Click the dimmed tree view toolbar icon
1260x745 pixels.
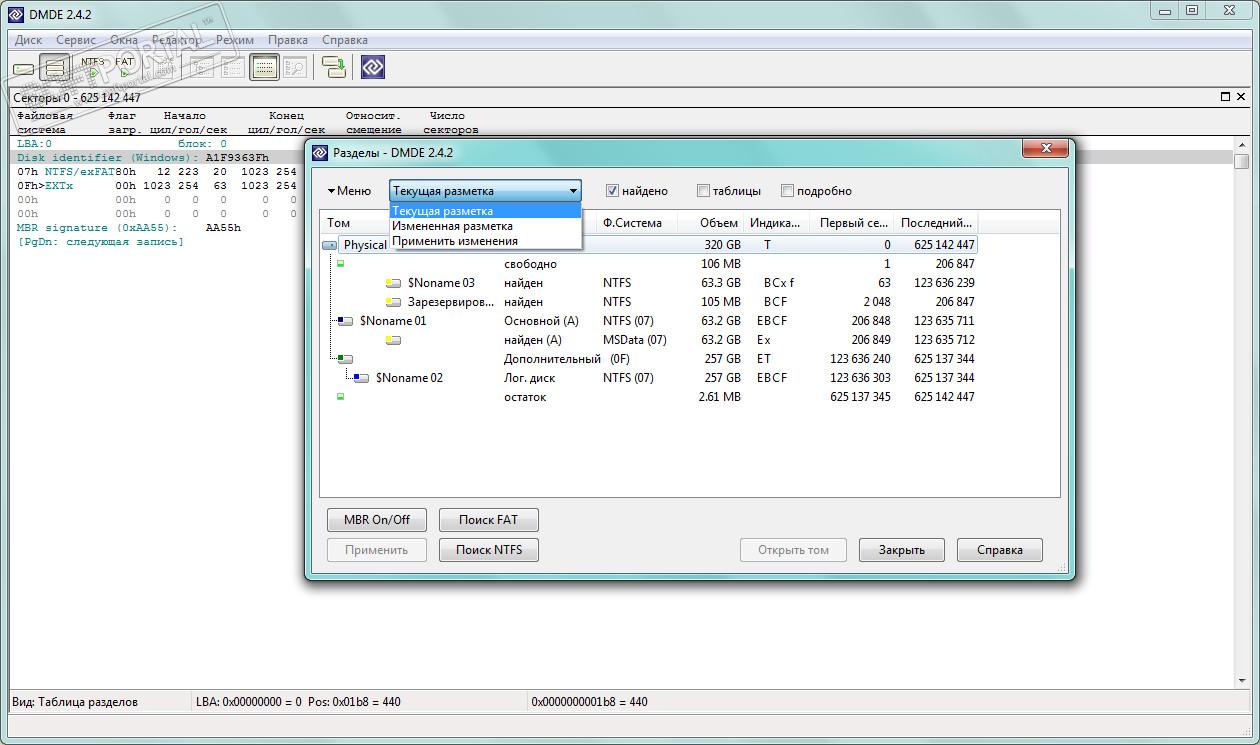pos(203,68)
